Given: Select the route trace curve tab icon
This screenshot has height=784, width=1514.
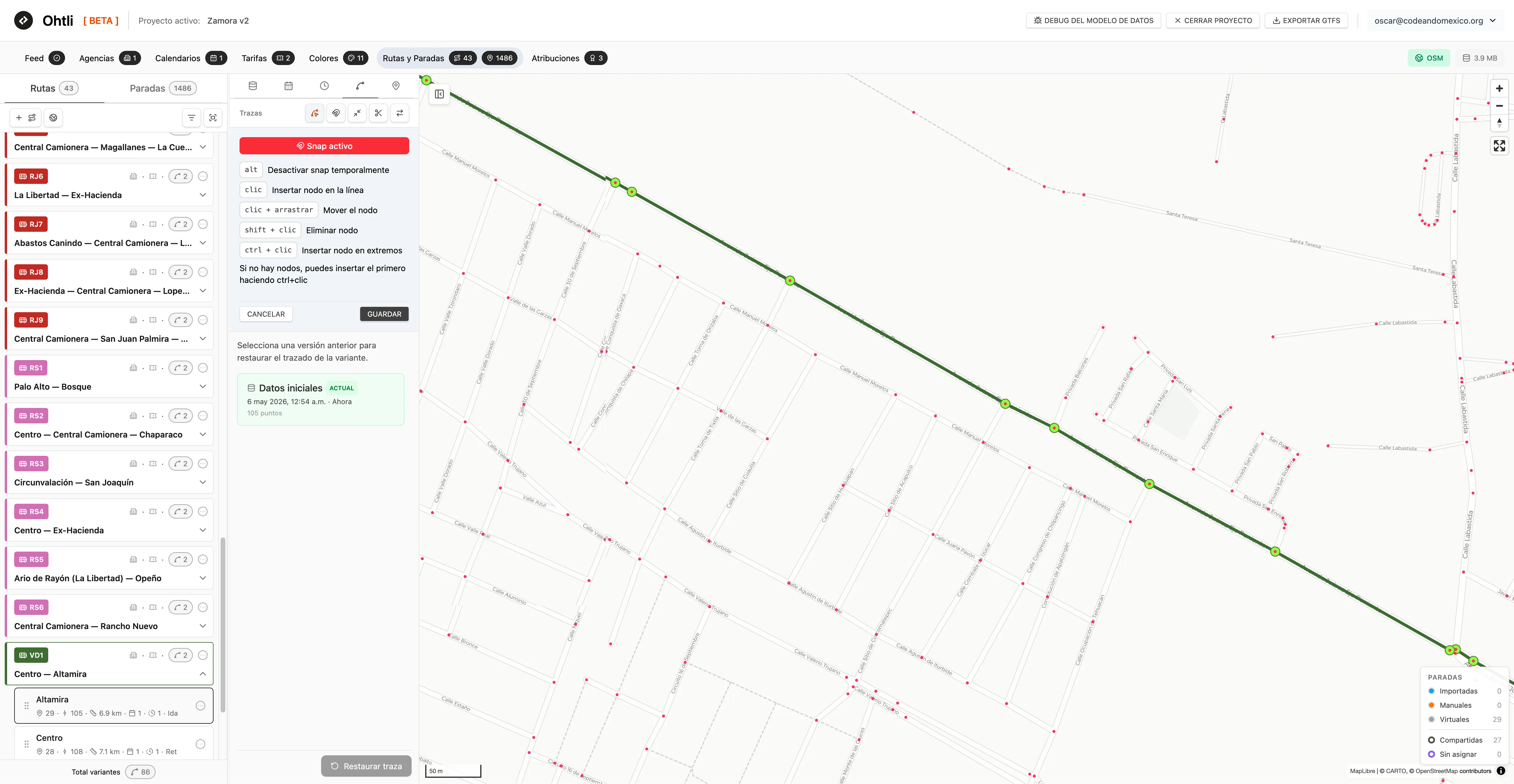Looking at the screenshot, I should coord(360,86).
